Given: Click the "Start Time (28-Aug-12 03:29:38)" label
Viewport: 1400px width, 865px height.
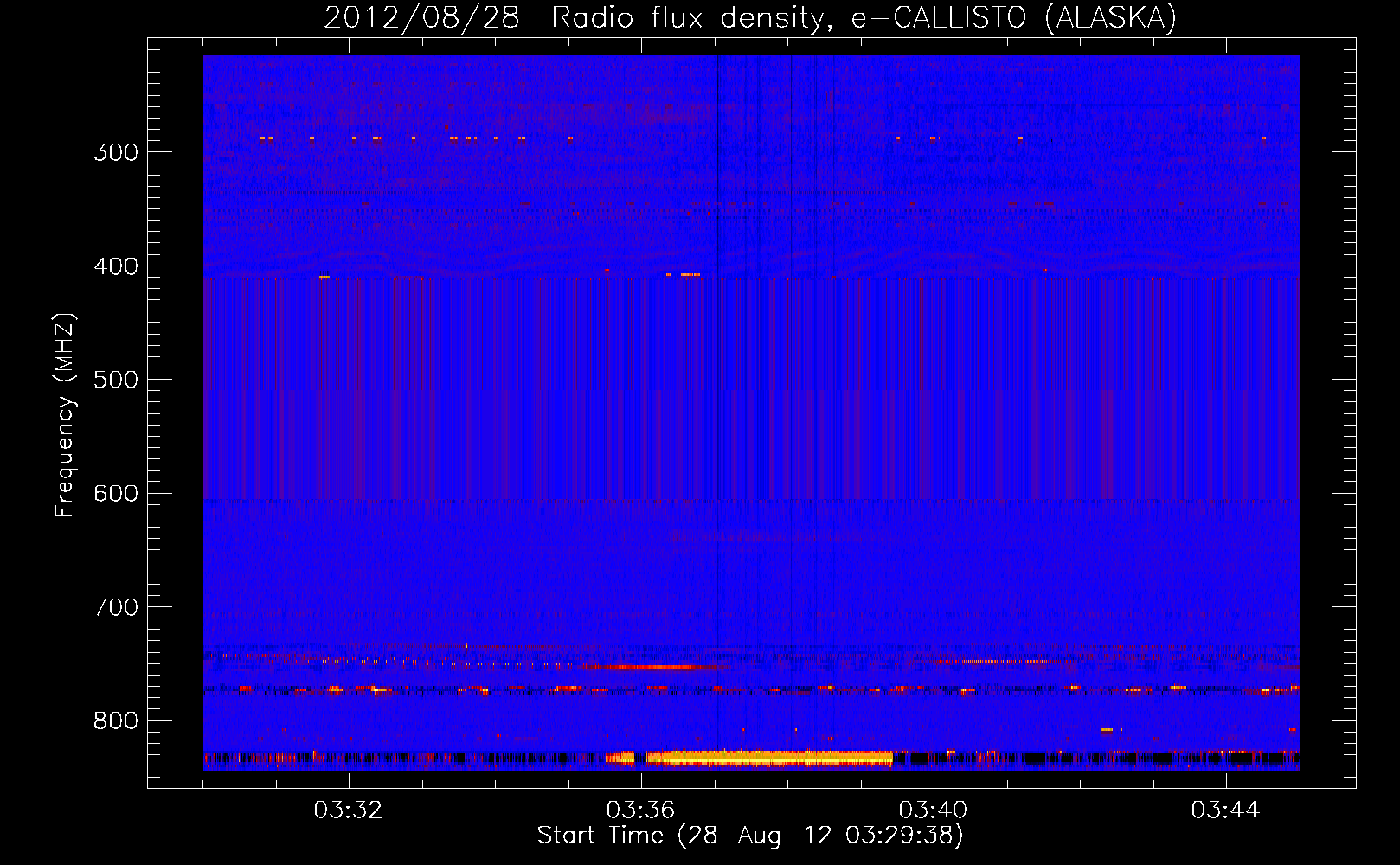Looking at the screenshot, I should click(750, 836).
